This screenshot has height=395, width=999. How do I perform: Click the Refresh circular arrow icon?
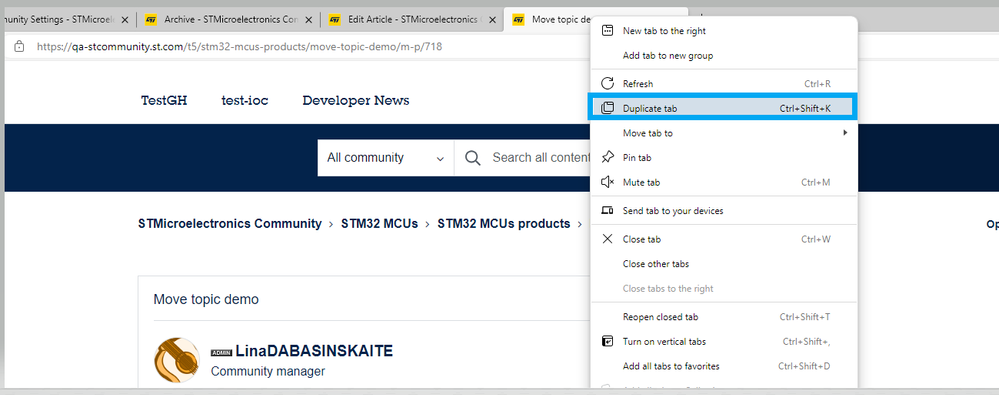click(x=608, y=83)
